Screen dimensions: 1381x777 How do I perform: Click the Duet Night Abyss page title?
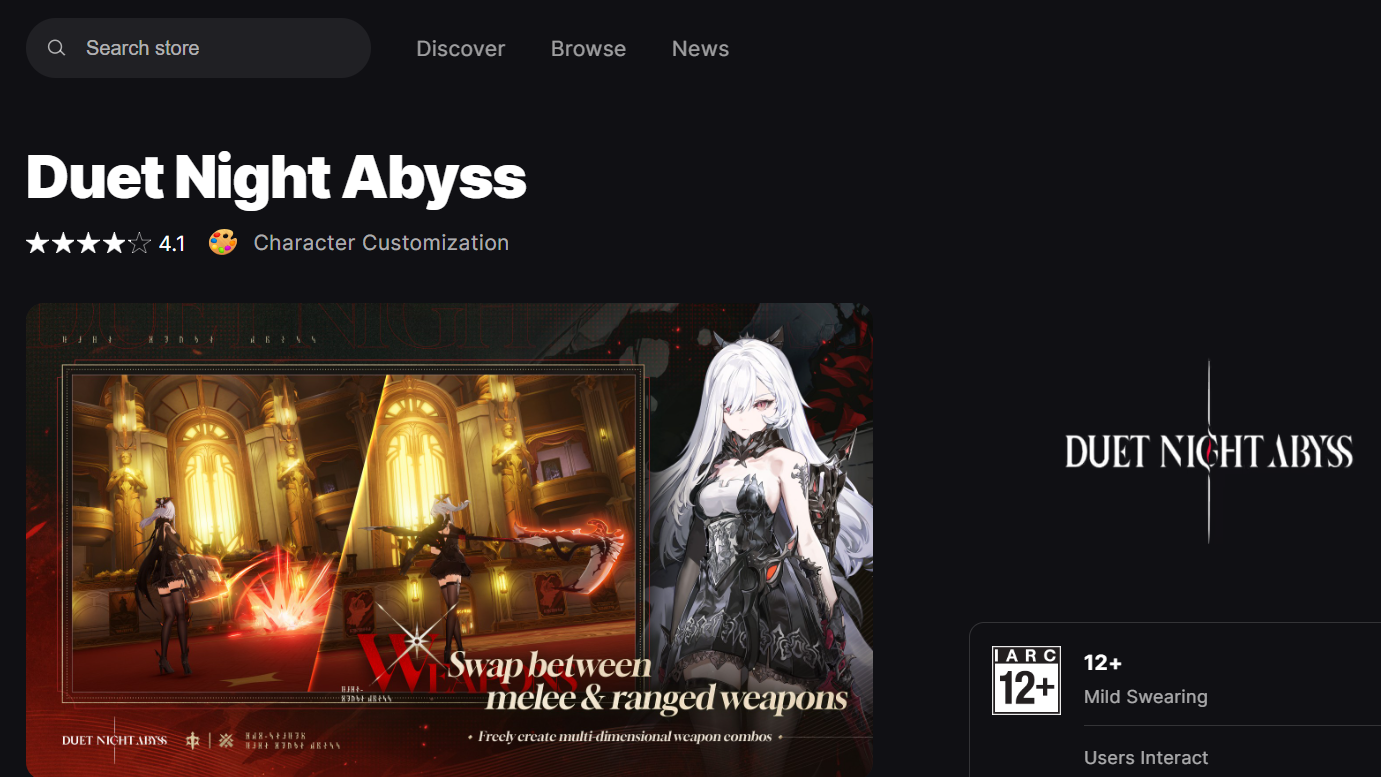276,178
